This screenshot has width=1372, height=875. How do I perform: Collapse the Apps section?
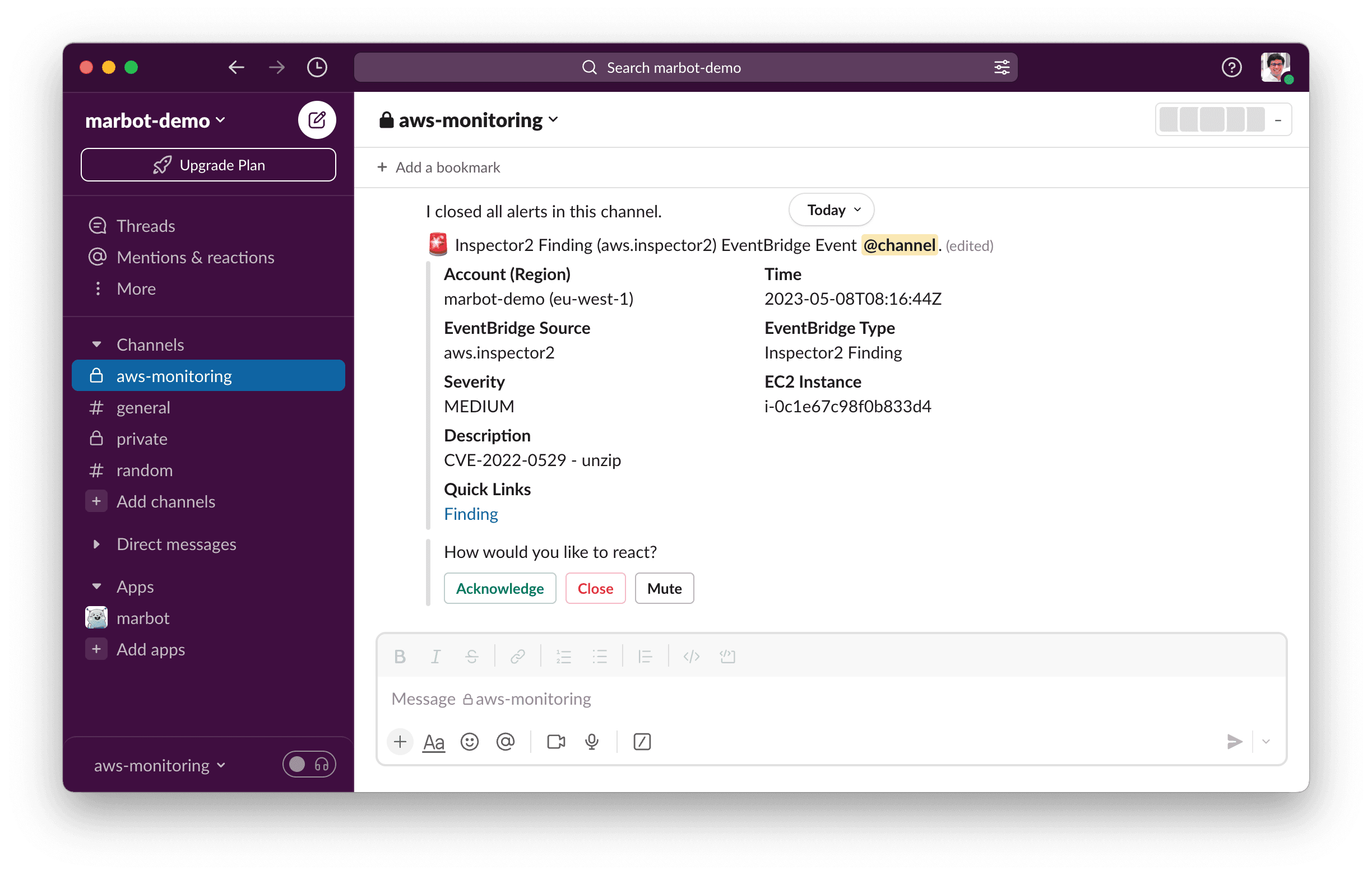pyautogui.click(x=96, y=586)
